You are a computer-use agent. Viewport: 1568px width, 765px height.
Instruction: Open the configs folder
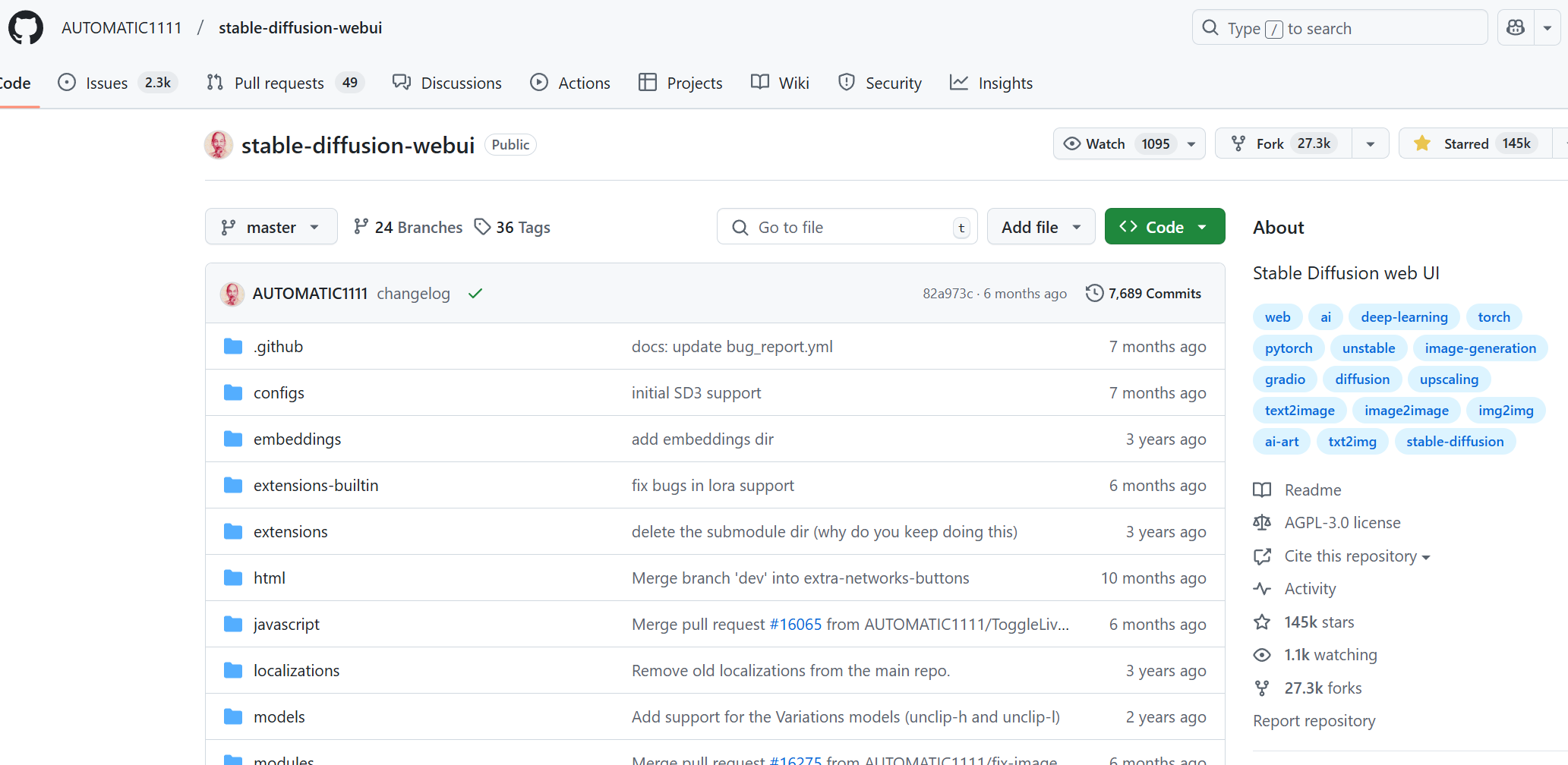click(x=279, y=393)
